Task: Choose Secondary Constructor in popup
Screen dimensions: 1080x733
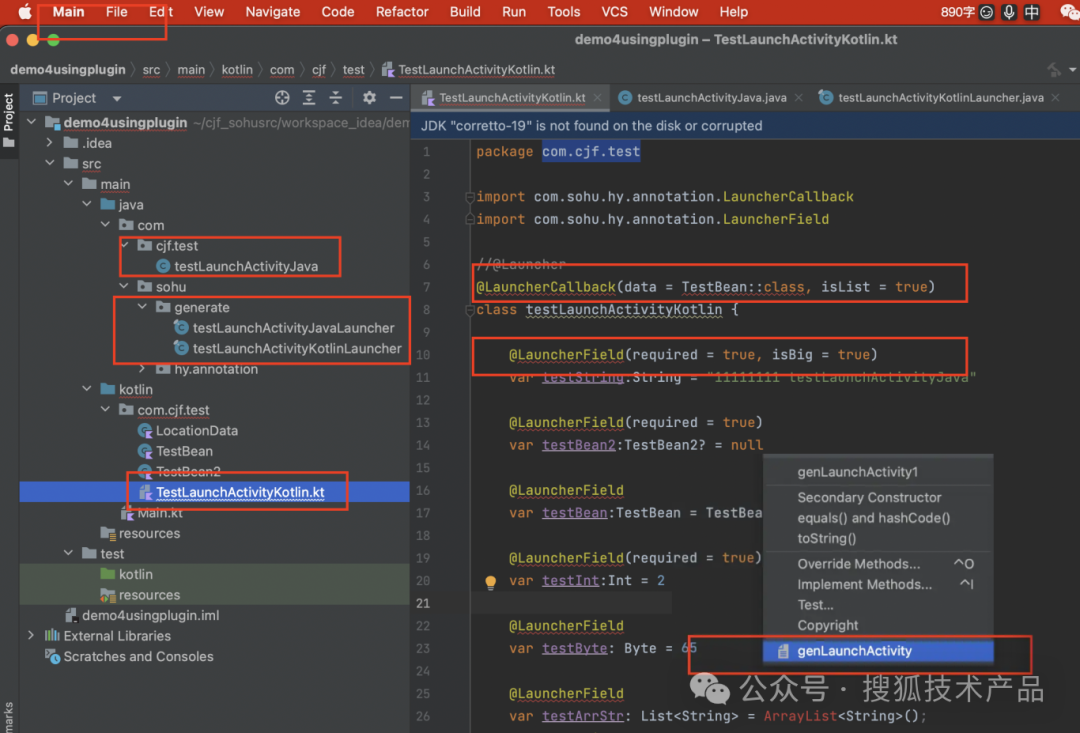Action: [x=878, y=497]
